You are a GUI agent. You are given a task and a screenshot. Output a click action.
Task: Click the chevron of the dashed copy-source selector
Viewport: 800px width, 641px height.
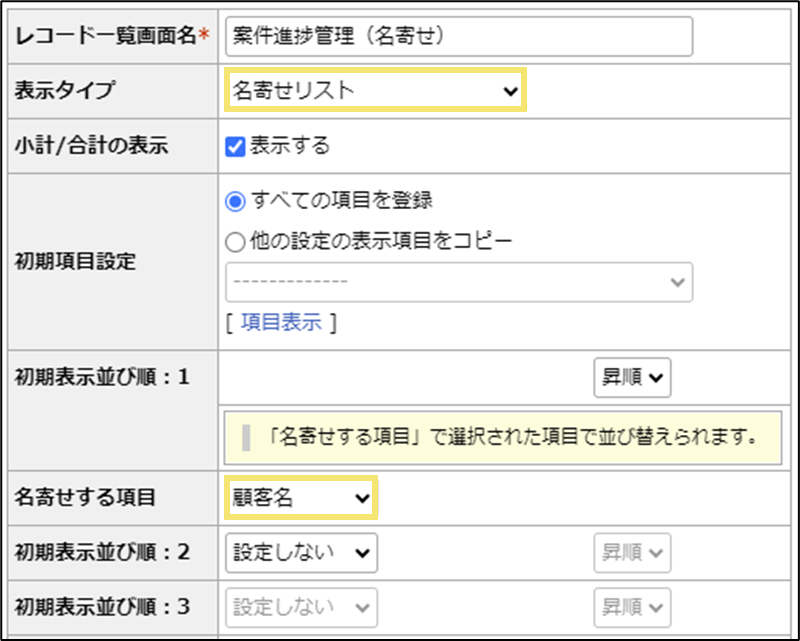pos(676,282)
